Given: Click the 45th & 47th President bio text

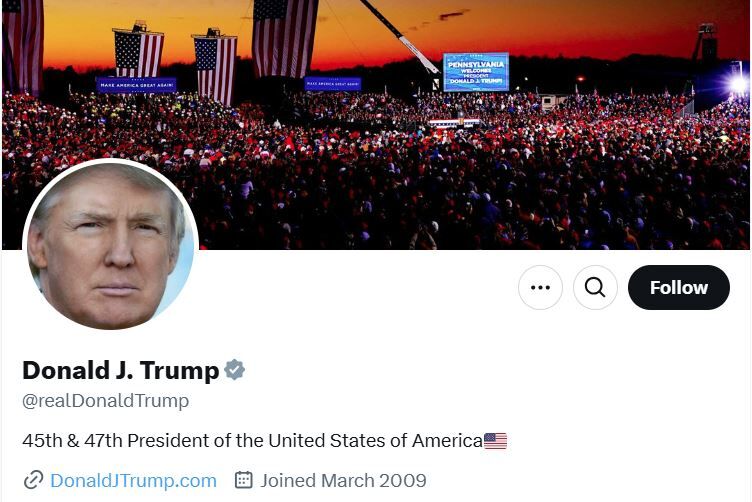Looking at the screenshot, I should 252,441.
